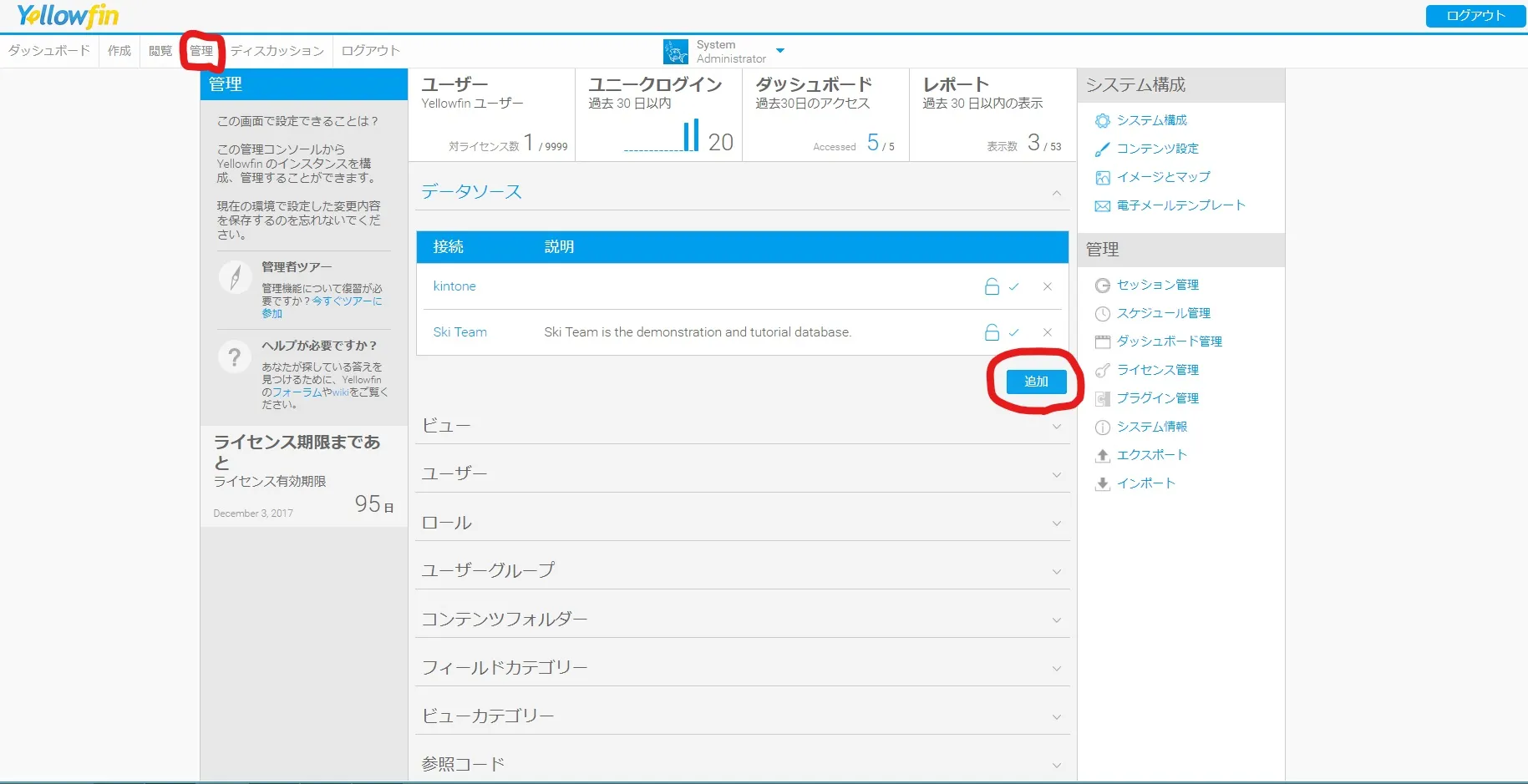The height and width of the screenshot is (784, 1528).
Task: Open the 管理 menu item
Action: click(x=201, y=51)
